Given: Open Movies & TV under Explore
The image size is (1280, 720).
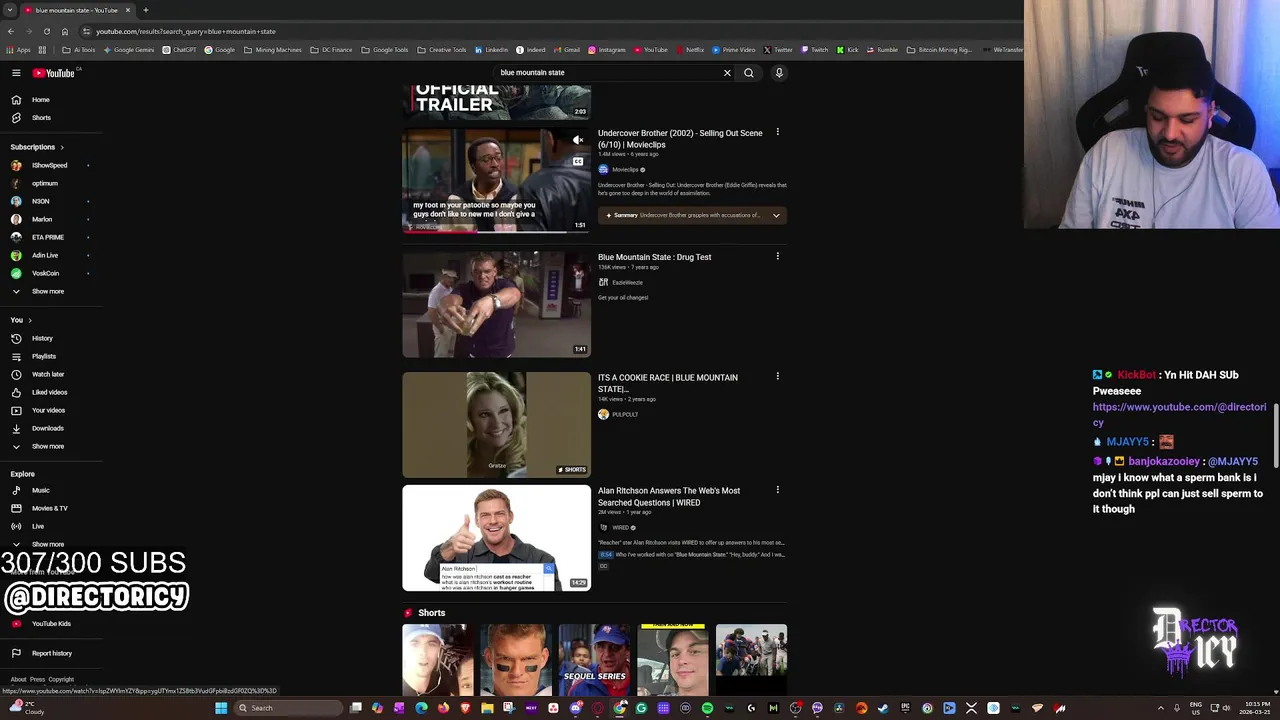Looking at the screenshot, I should point(50,508).
